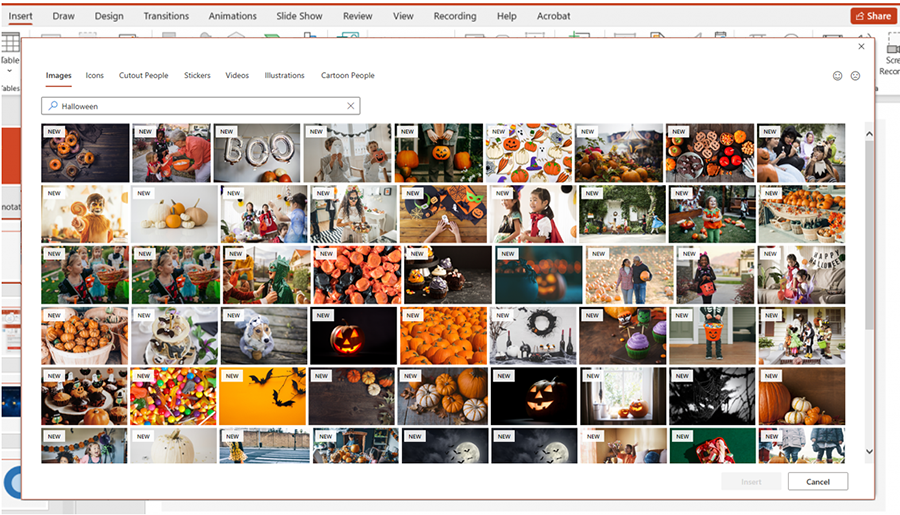The height and width of the screenshot is (515, 900).
Task: Open the Recording ribbon tab
Action: click(455, 16)
